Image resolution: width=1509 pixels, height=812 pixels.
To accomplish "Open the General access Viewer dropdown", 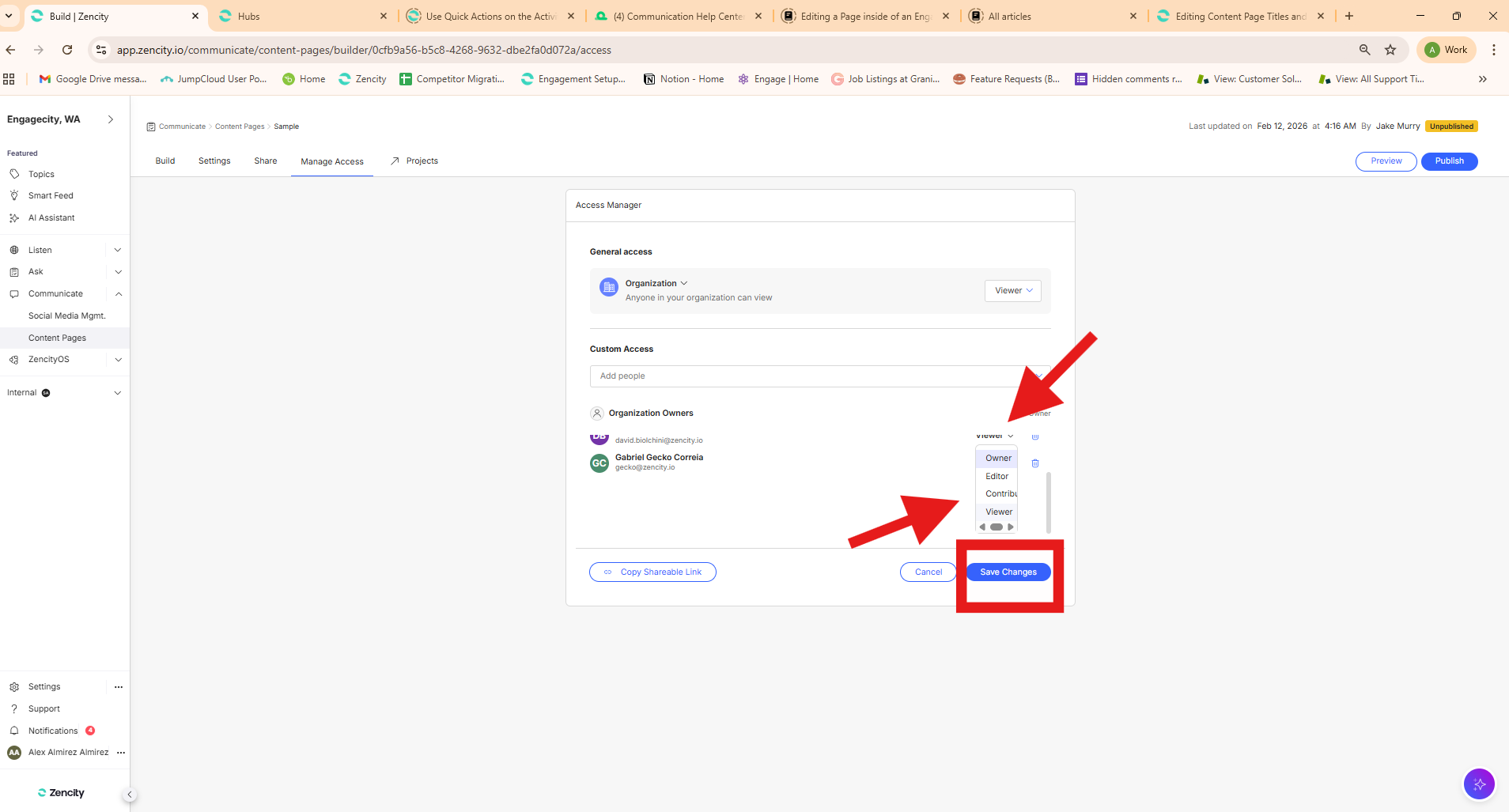I will (1012, 291).
